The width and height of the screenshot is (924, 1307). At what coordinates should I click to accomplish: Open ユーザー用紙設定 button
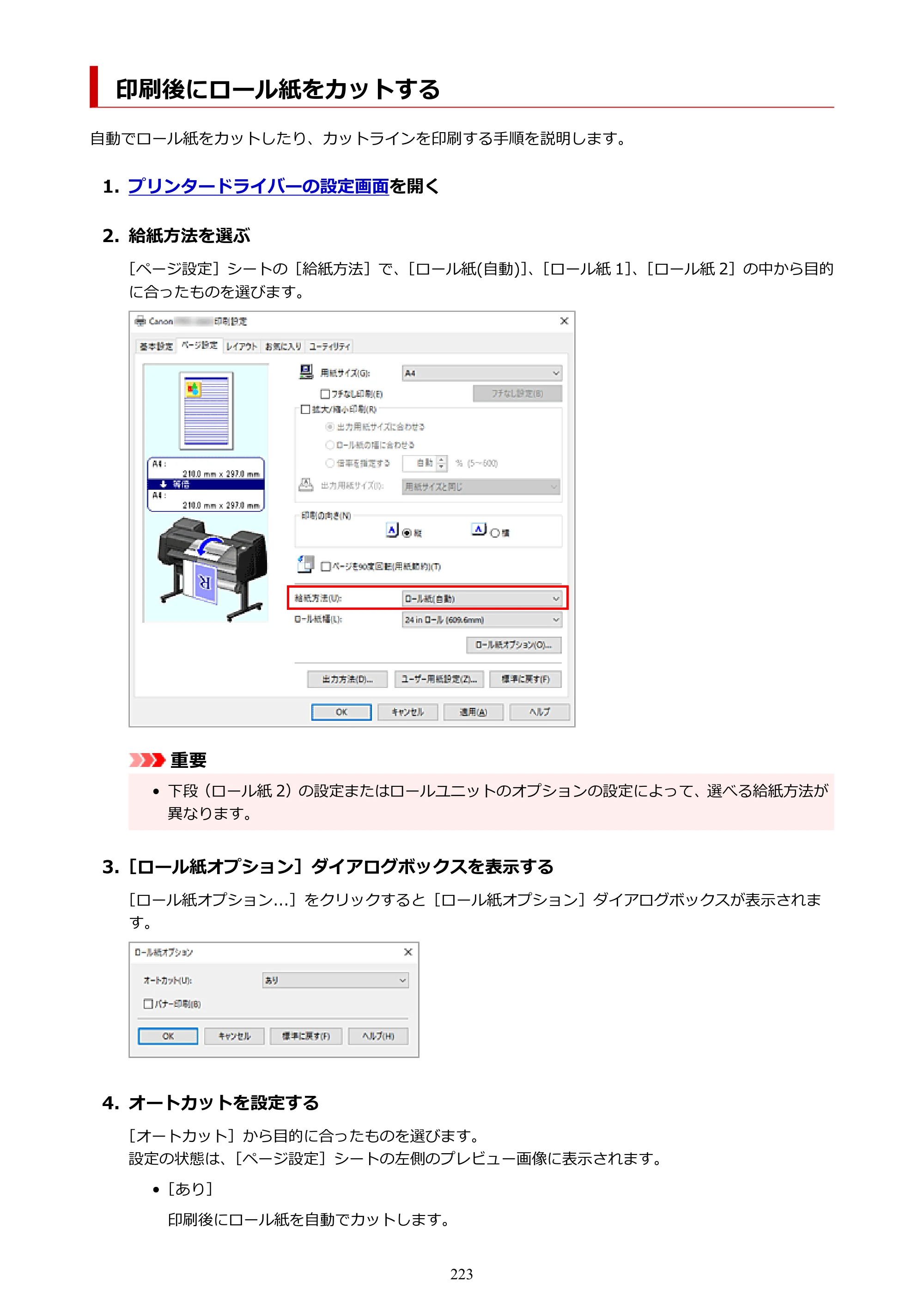[439, 679]
